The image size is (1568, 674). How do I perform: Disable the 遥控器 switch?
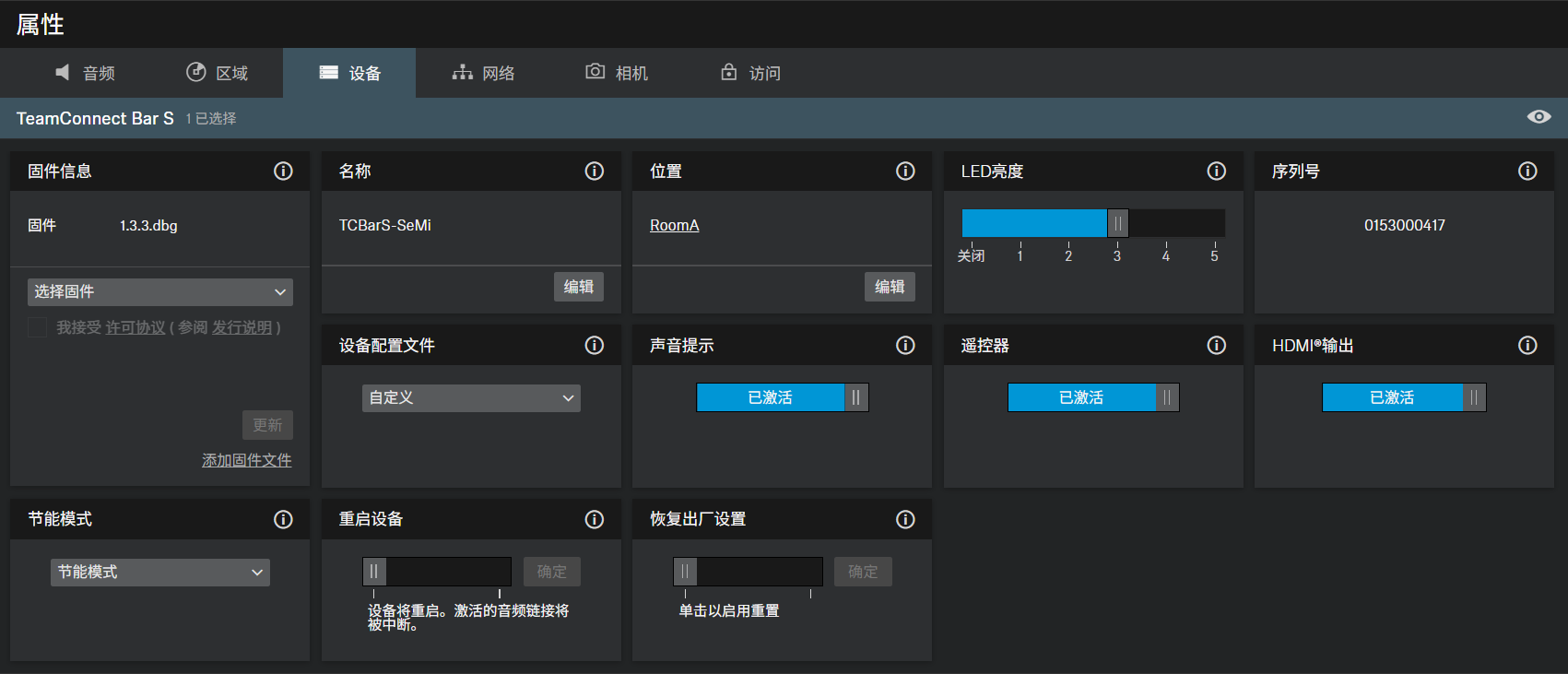[1093, 397]
